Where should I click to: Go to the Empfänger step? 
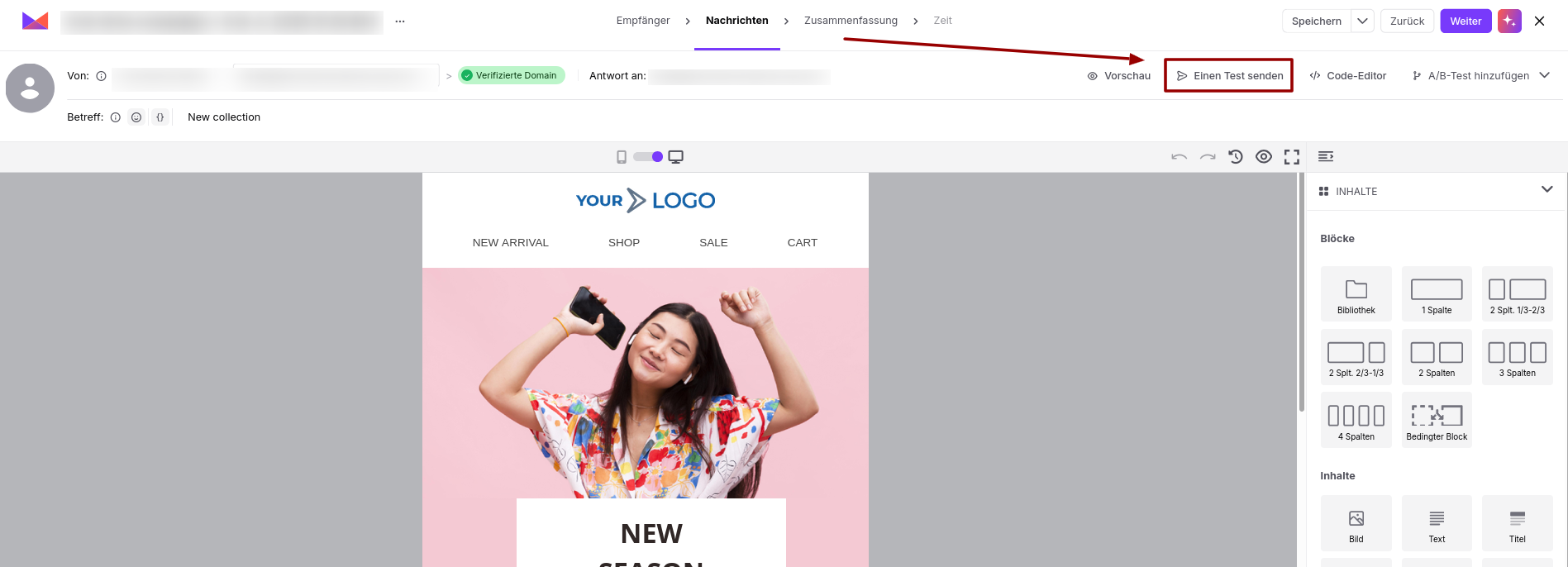(643, 21)
